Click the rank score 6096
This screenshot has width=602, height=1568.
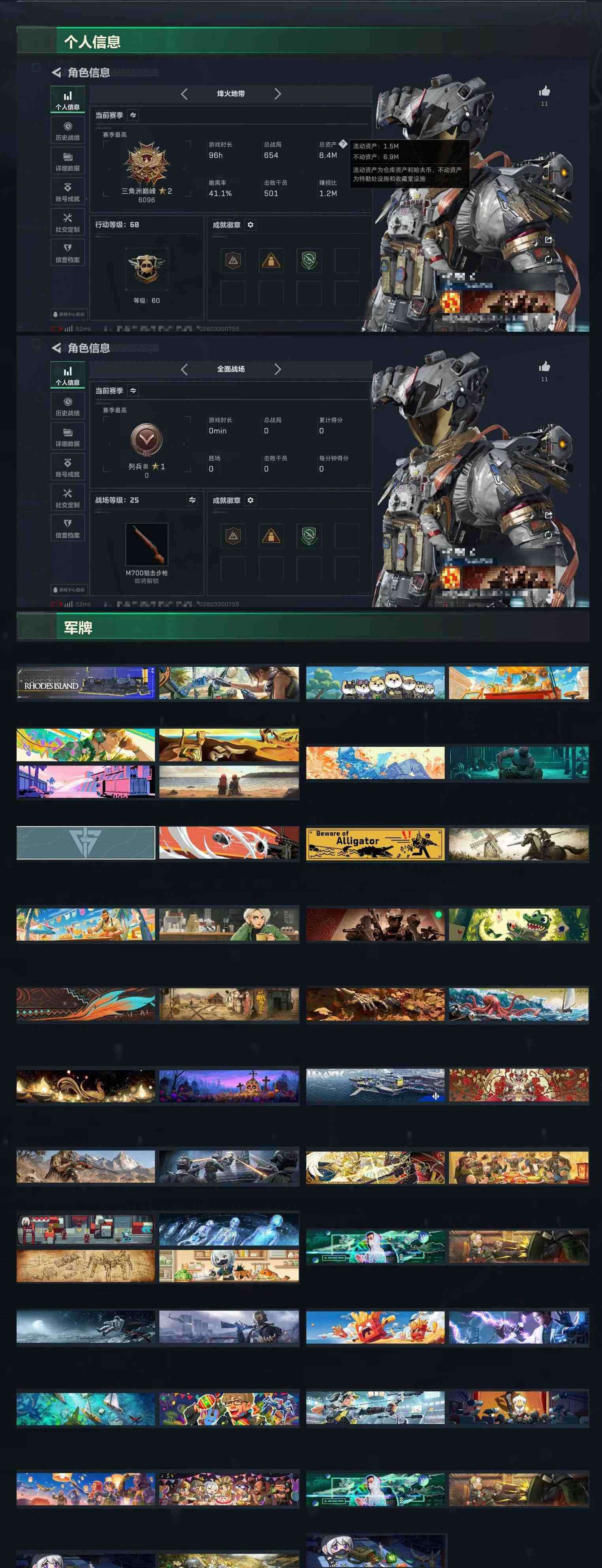pyautogui.click(x=147, y=200)
